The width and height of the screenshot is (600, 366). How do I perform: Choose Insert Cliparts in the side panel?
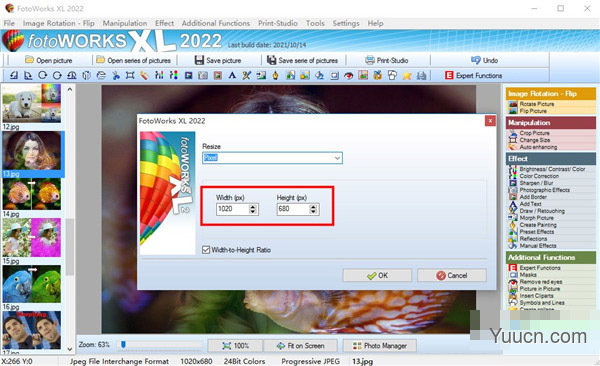coord(536,296)
